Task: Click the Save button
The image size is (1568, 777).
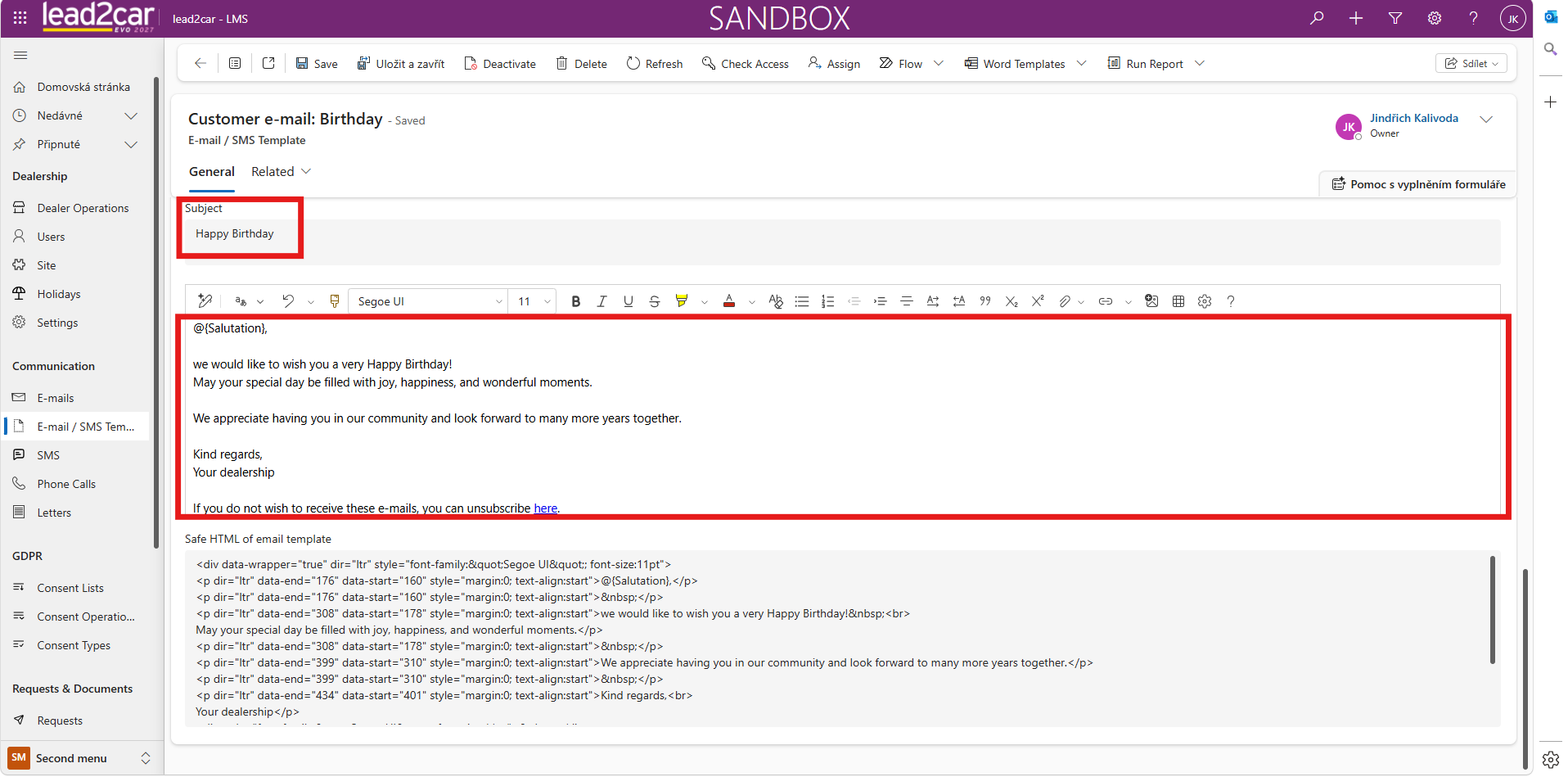Action: point(317,64)
